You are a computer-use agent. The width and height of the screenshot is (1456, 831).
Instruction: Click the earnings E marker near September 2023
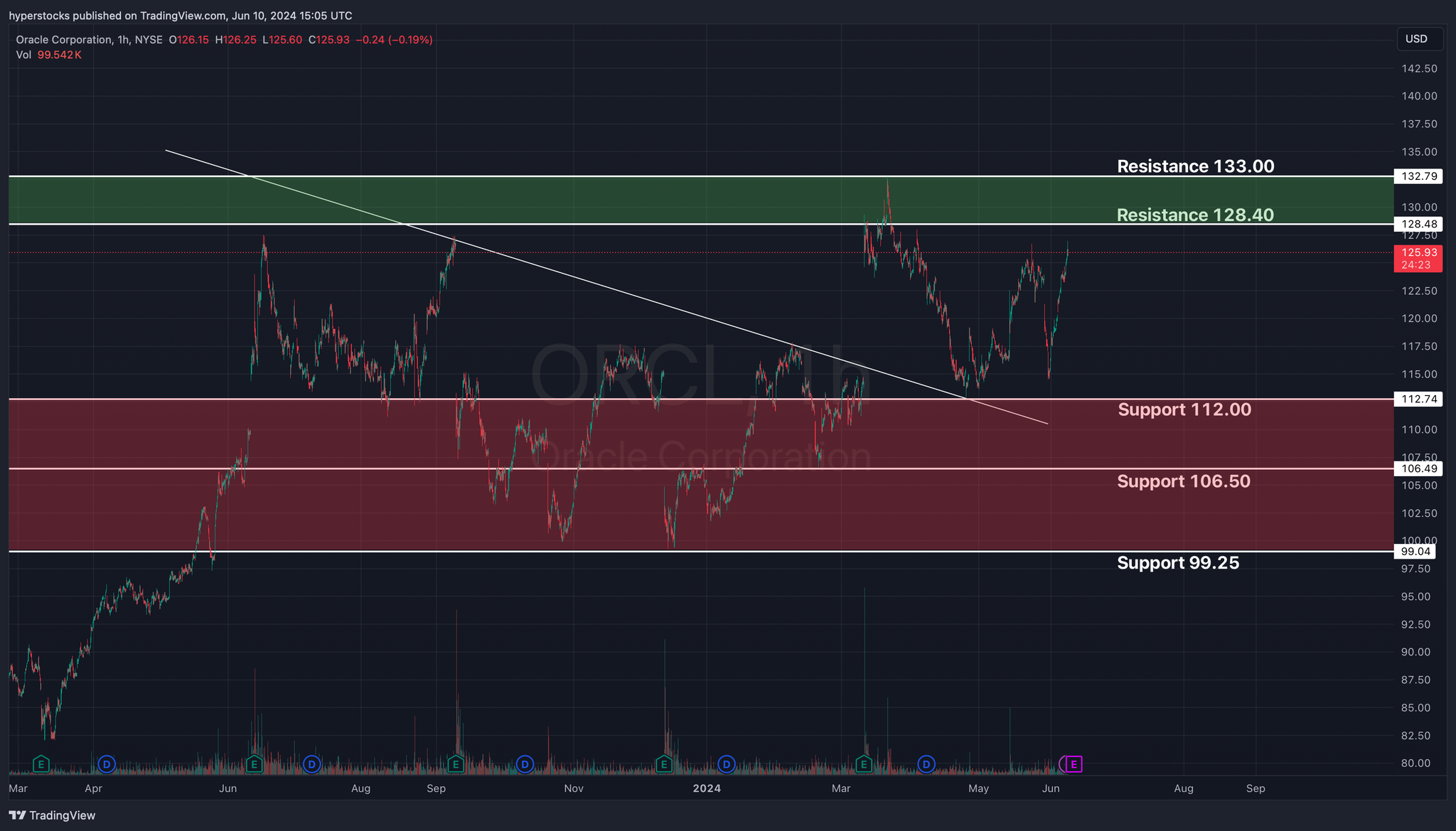click(456, 764)
